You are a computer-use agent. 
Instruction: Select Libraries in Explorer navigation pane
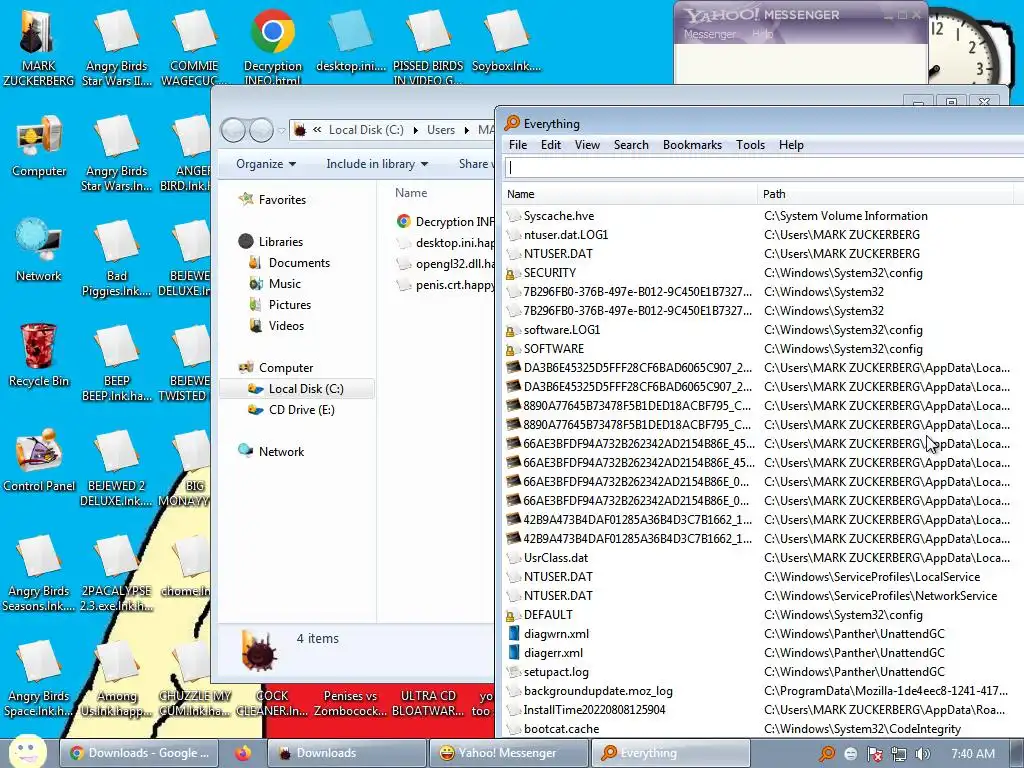(x=280, y=242)
